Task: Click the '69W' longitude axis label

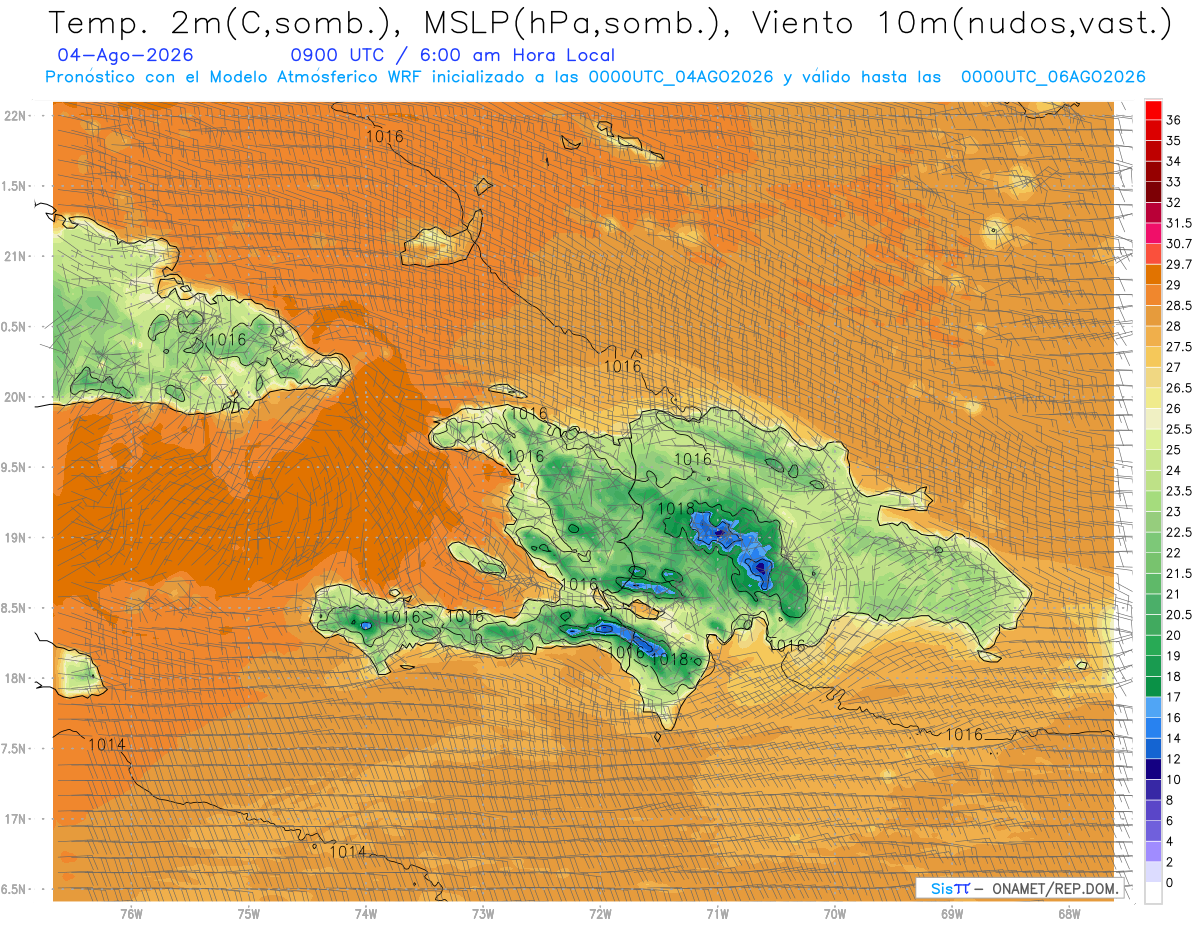Action: point(951,914)
